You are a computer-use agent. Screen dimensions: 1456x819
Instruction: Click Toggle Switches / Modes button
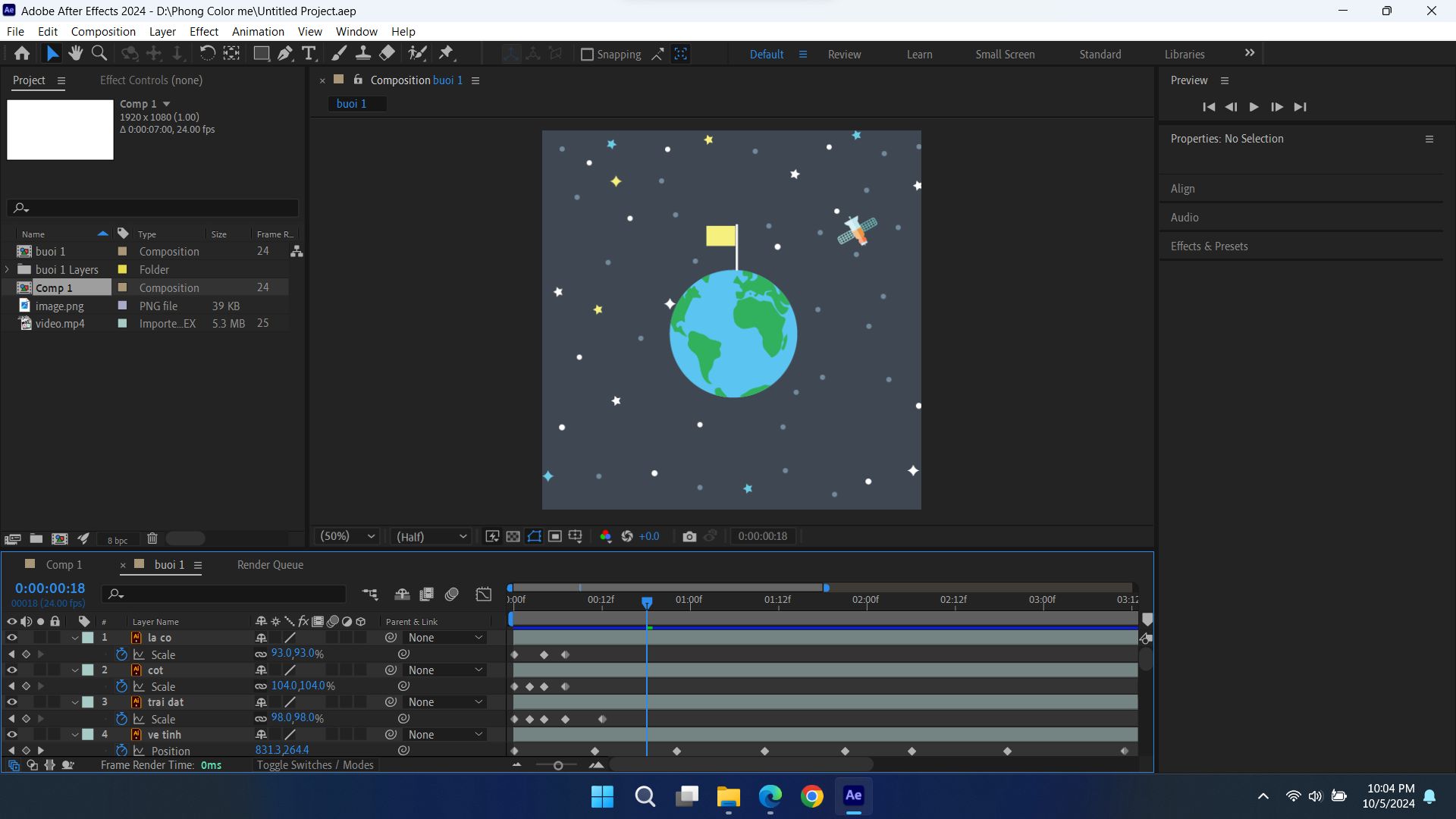coord(315,765)
